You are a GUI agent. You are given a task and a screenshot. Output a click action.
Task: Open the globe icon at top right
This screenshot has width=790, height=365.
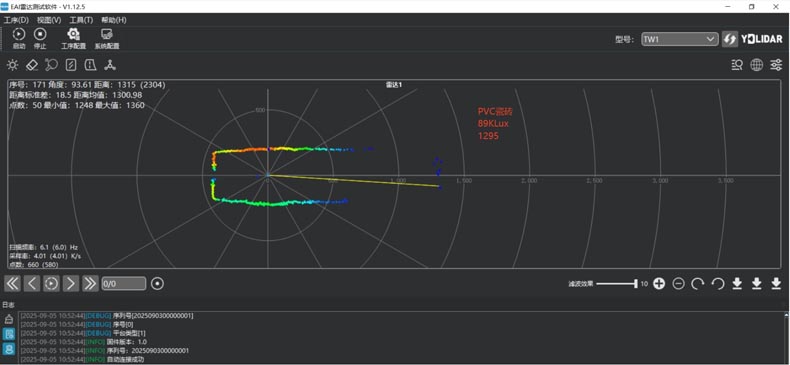pyautogui.click(x=756, y=65)
